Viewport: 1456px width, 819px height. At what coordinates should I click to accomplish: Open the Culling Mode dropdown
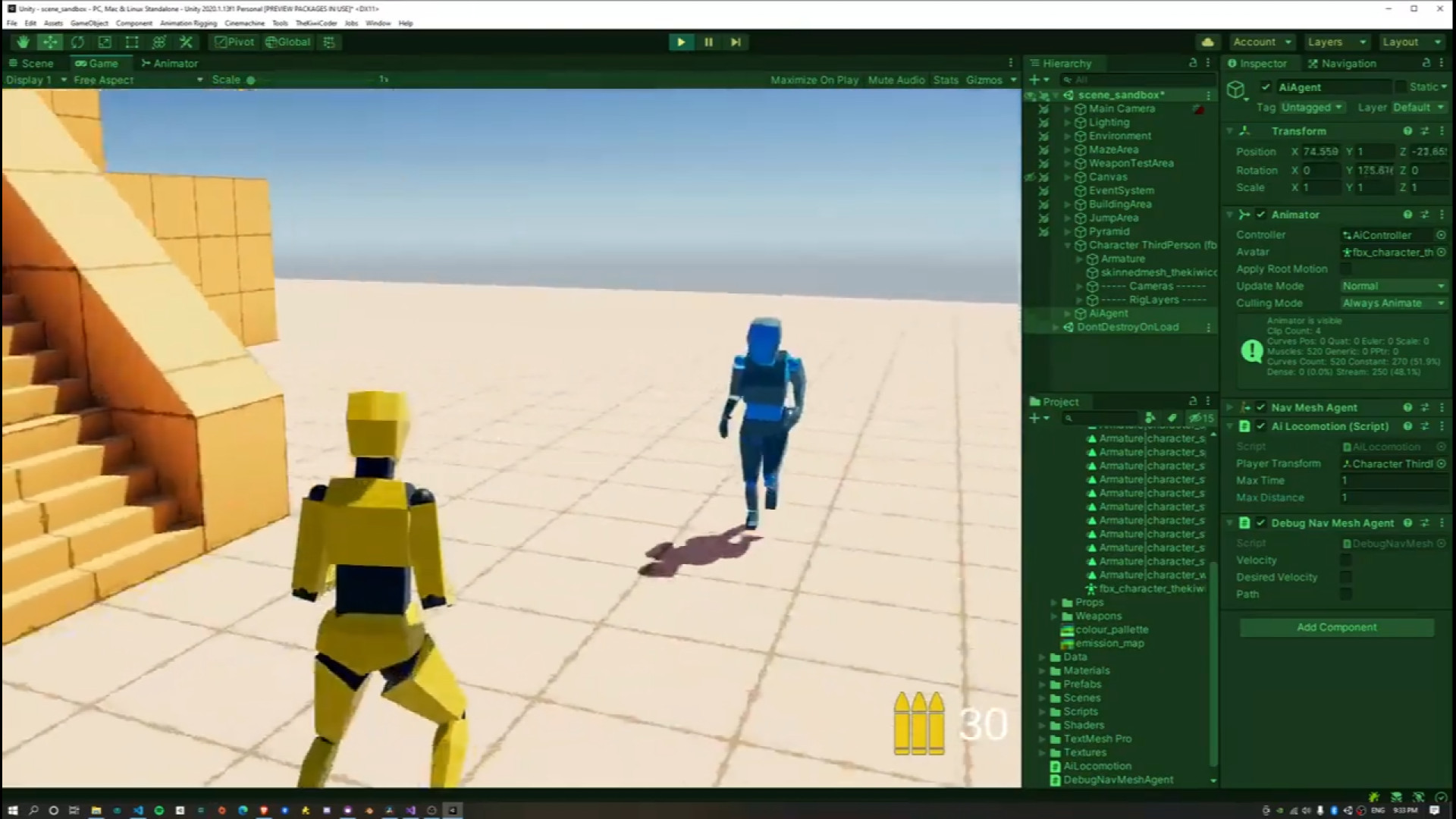pos(1393,303)
